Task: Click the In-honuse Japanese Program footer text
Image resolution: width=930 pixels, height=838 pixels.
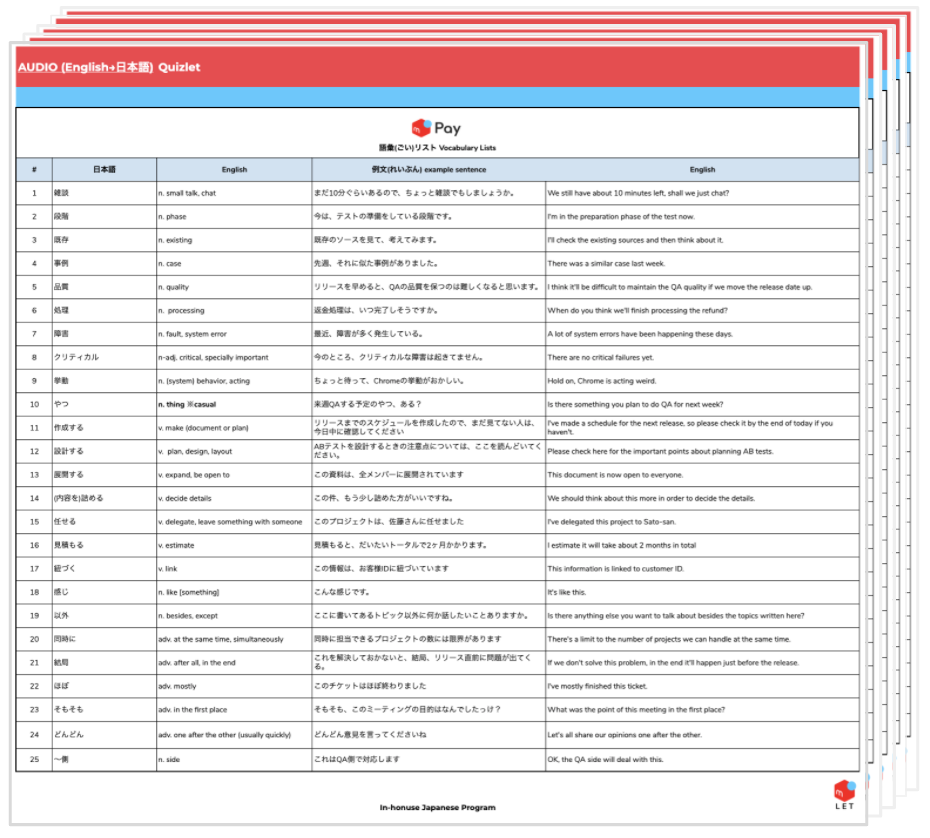Action: (x=437, y=807)
